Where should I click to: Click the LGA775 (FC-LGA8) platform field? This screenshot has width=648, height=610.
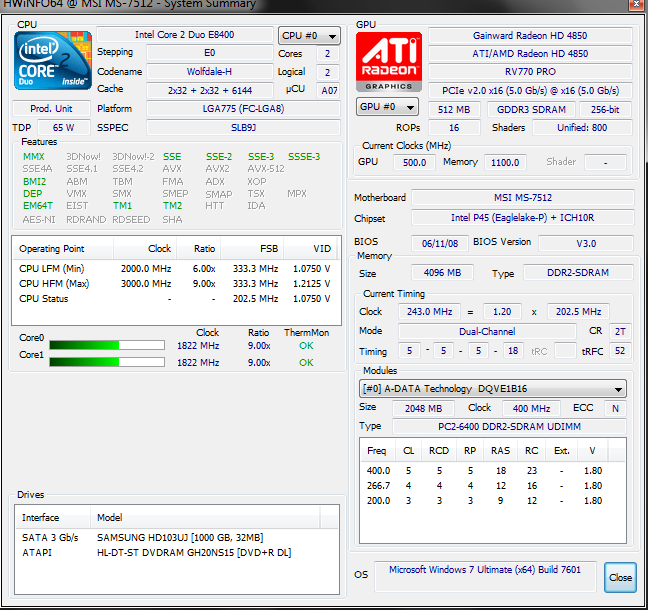pyautogui.click(x=243, y=109)
